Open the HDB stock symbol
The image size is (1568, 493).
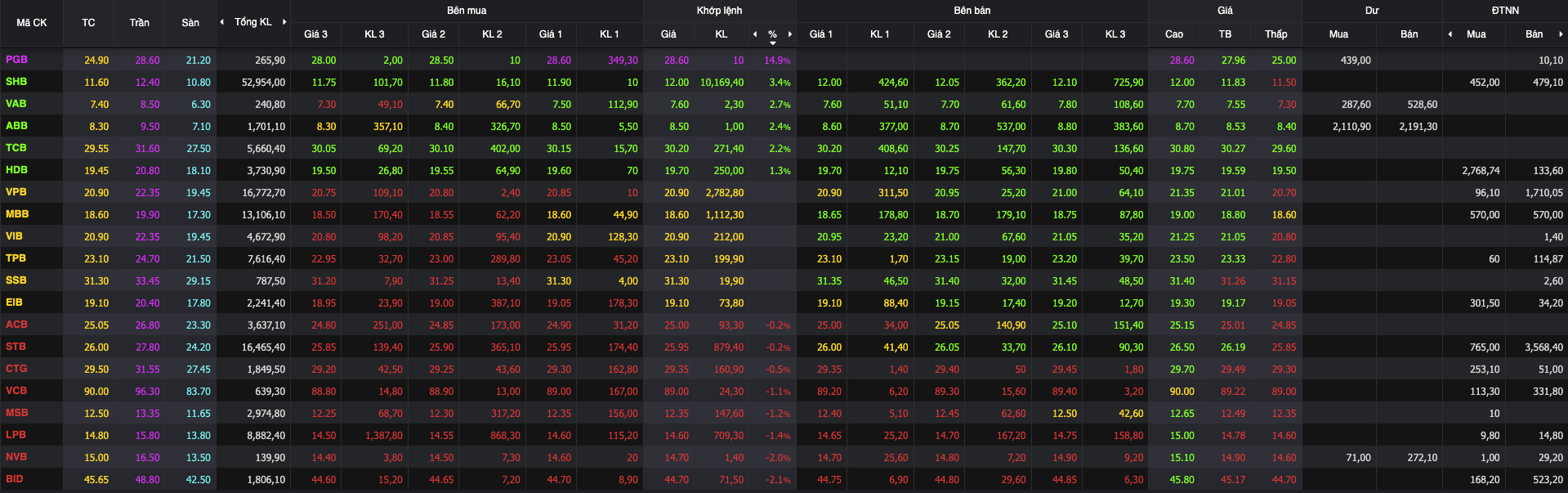pos(16,170)
